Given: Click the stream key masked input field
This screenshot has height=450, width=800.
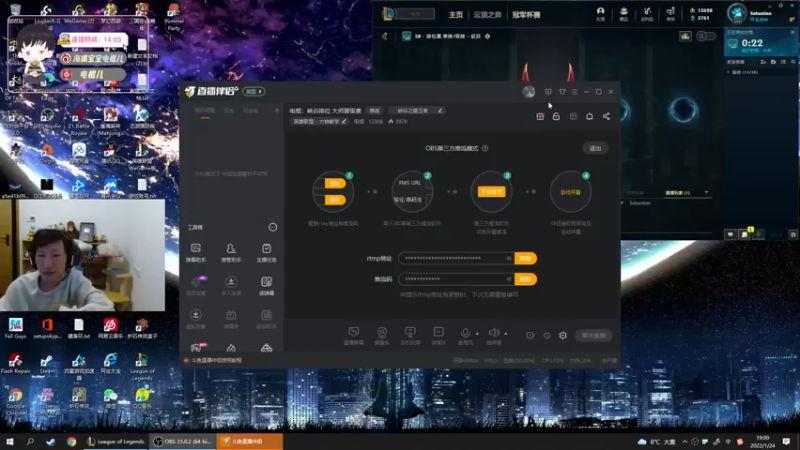Looking at the screenshot, I should [456, 279].
